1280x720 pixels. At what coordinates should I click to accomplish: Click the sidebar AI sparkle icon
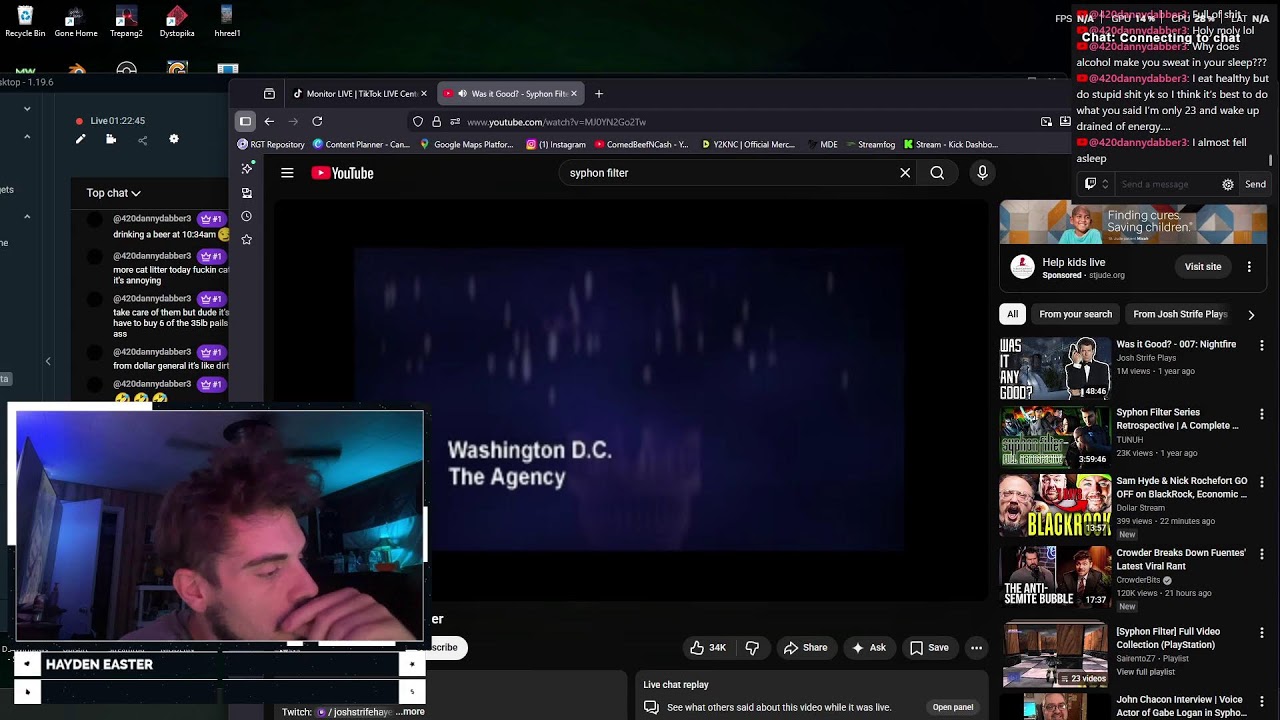point(246,168)
